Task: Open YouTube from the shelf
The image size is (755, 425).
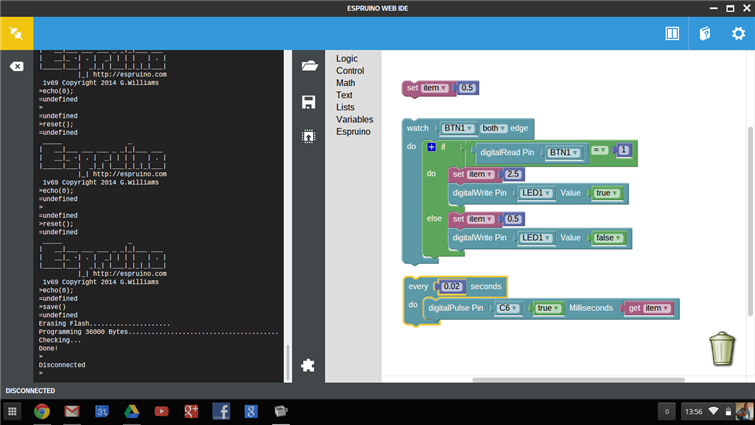Action: 161,412
